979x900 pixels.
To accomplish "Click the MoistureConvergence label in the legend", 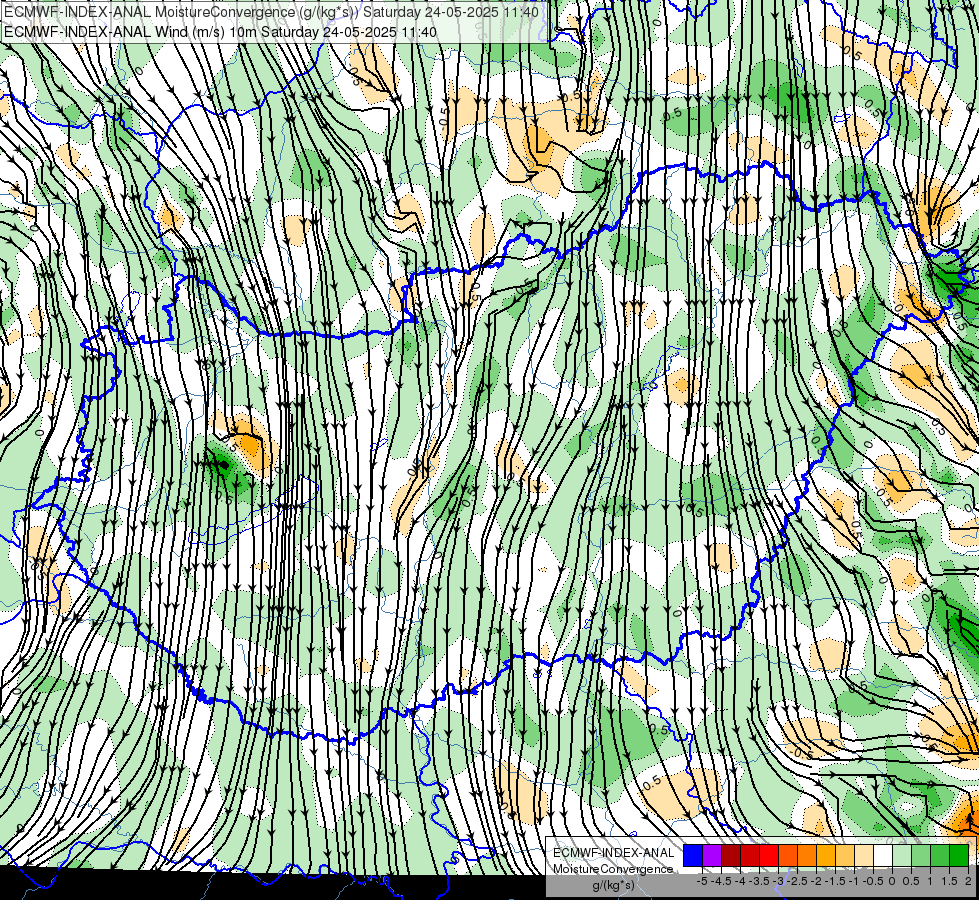I will (x=613, y=869).
